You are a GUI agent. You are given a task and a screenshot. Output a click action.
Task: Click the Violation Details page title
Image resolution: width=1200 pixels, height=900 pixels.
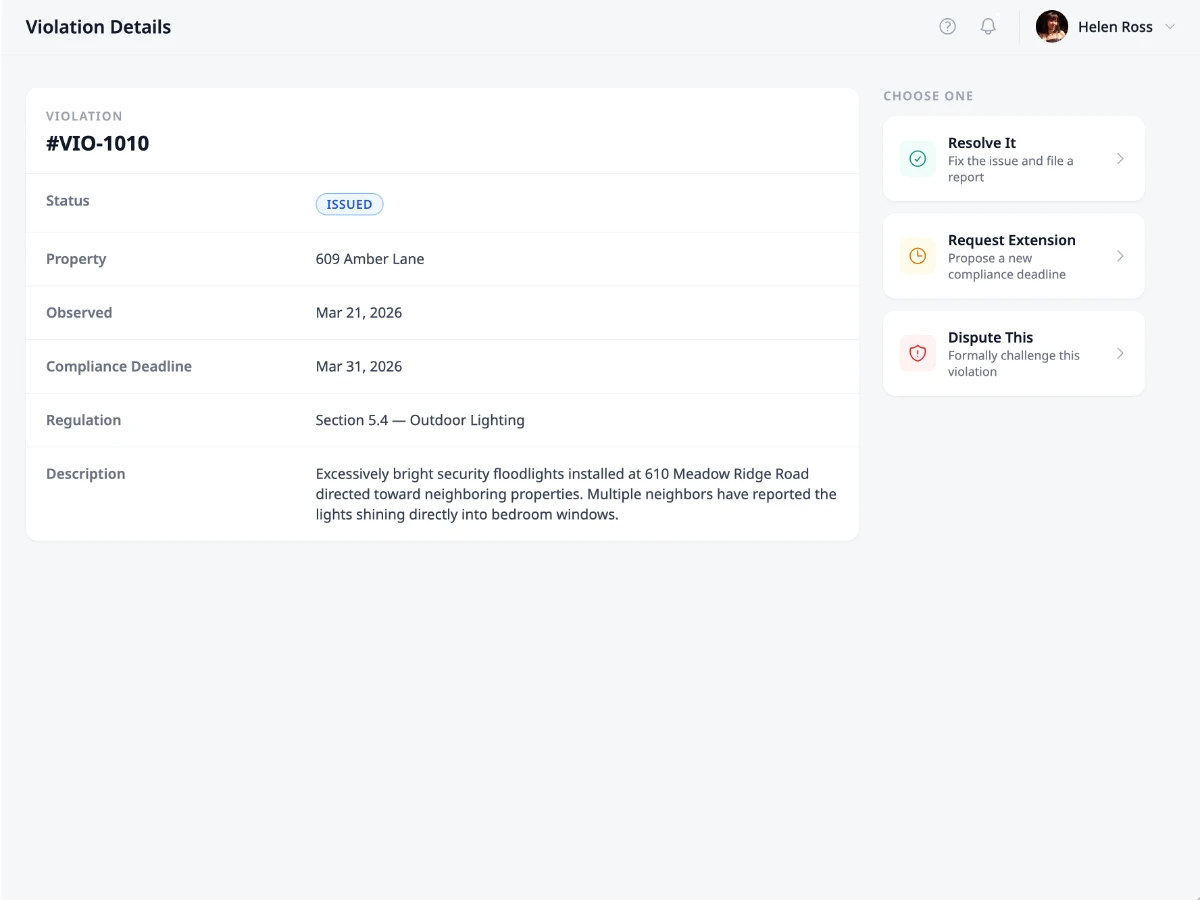coord(98,26)
